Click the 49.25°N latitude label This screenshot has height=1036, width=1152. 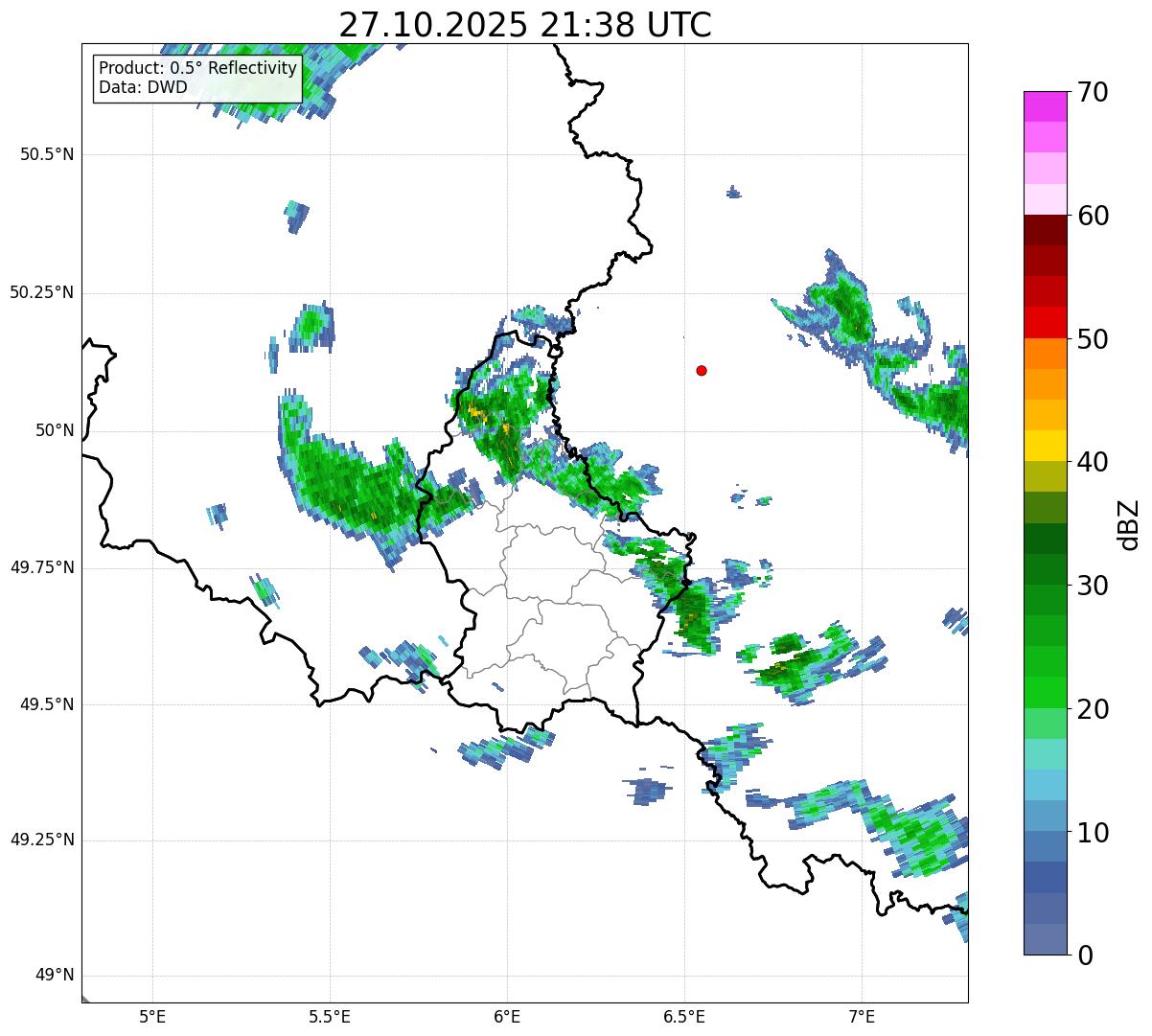click(x=41, y=840)
